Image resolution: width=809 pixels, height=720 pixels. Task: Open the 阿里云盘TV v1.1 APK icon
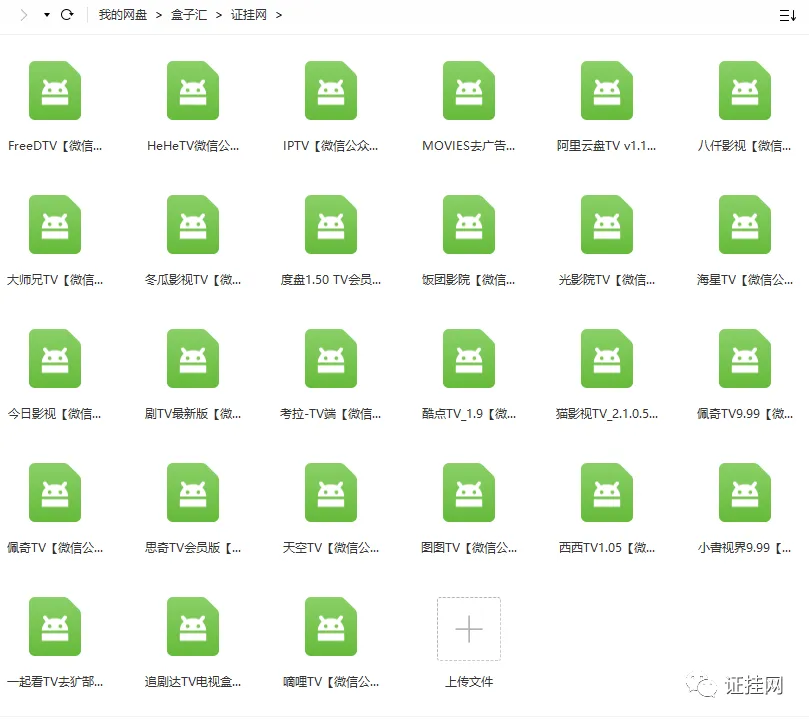pyautogui.click(x=607, y=90)
